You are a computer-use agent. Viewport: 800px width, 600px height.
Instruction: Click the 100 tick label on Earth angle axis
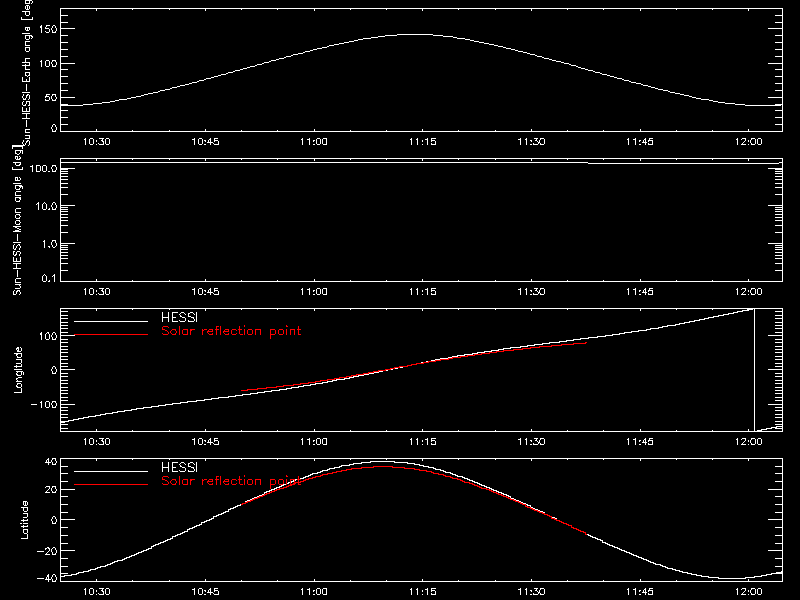(x=47, y=63)
